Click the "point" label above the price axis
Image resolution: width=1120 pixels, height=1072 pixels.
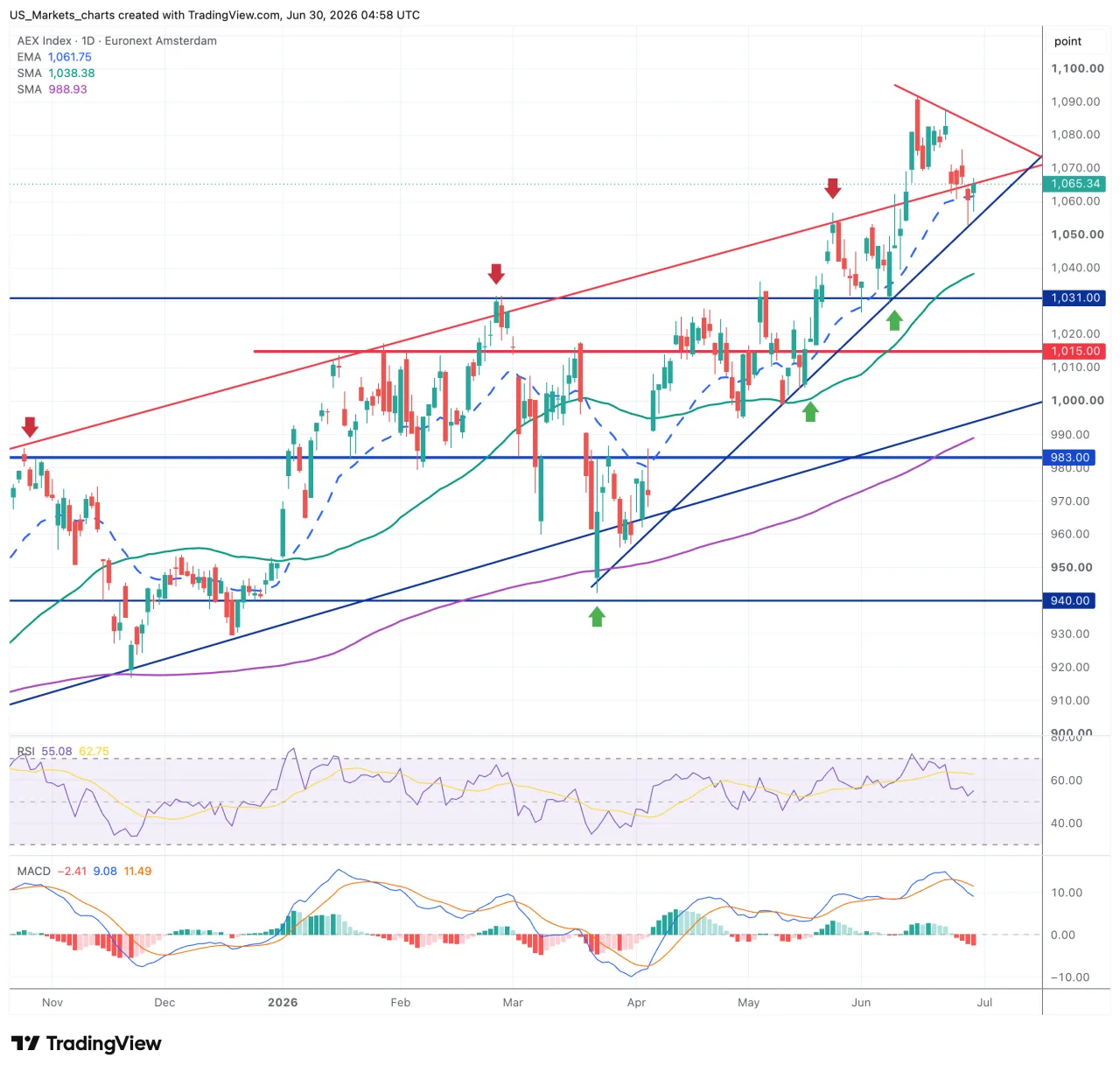(x=1067, y=41)
